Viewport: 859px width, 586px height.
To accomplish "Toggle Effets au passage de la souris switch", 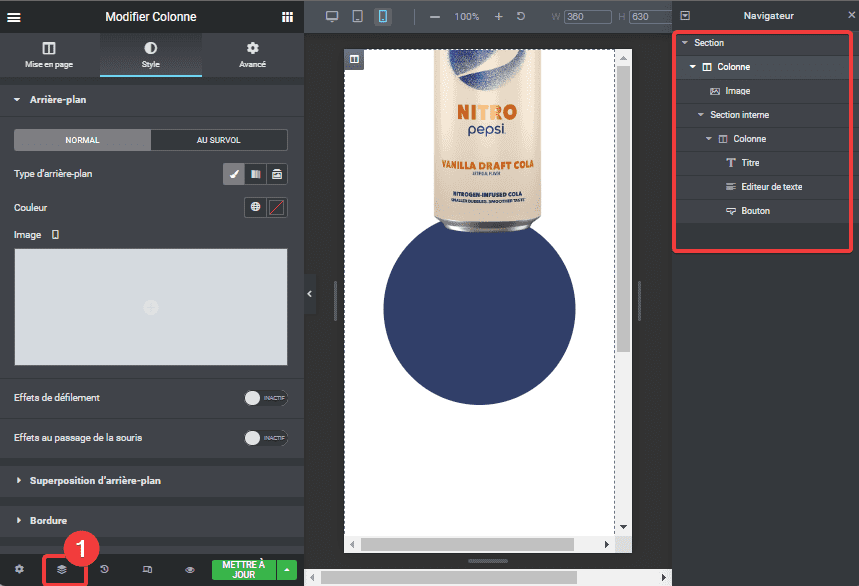I will (x=266, y=438).
